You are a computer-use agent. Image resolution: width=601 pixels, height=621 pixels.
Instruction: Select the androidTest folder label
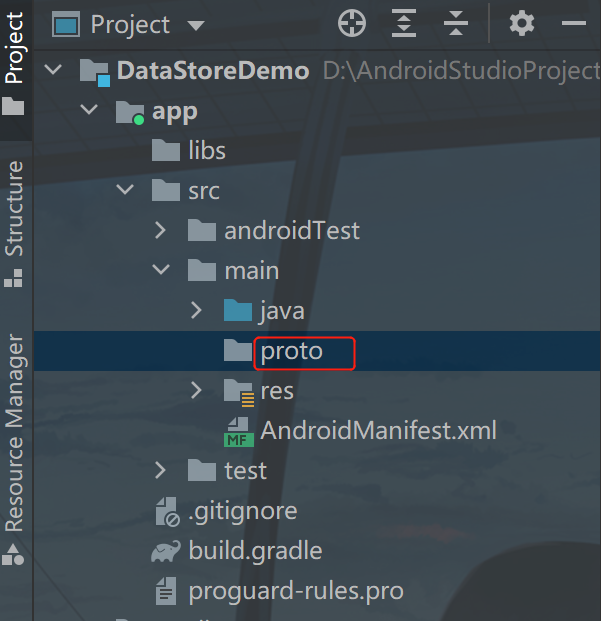tap(292, 230)
